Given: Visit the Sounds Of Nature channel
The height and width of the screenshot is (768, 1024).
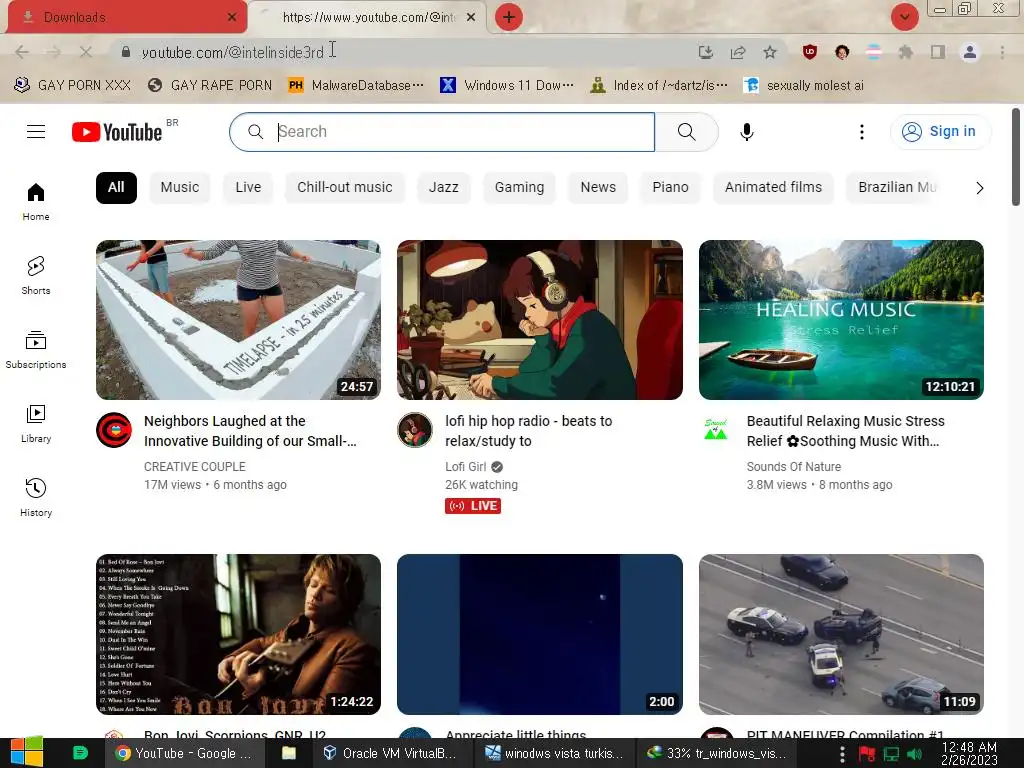Looking at the screenshot, I should click(x=793, y=467).
